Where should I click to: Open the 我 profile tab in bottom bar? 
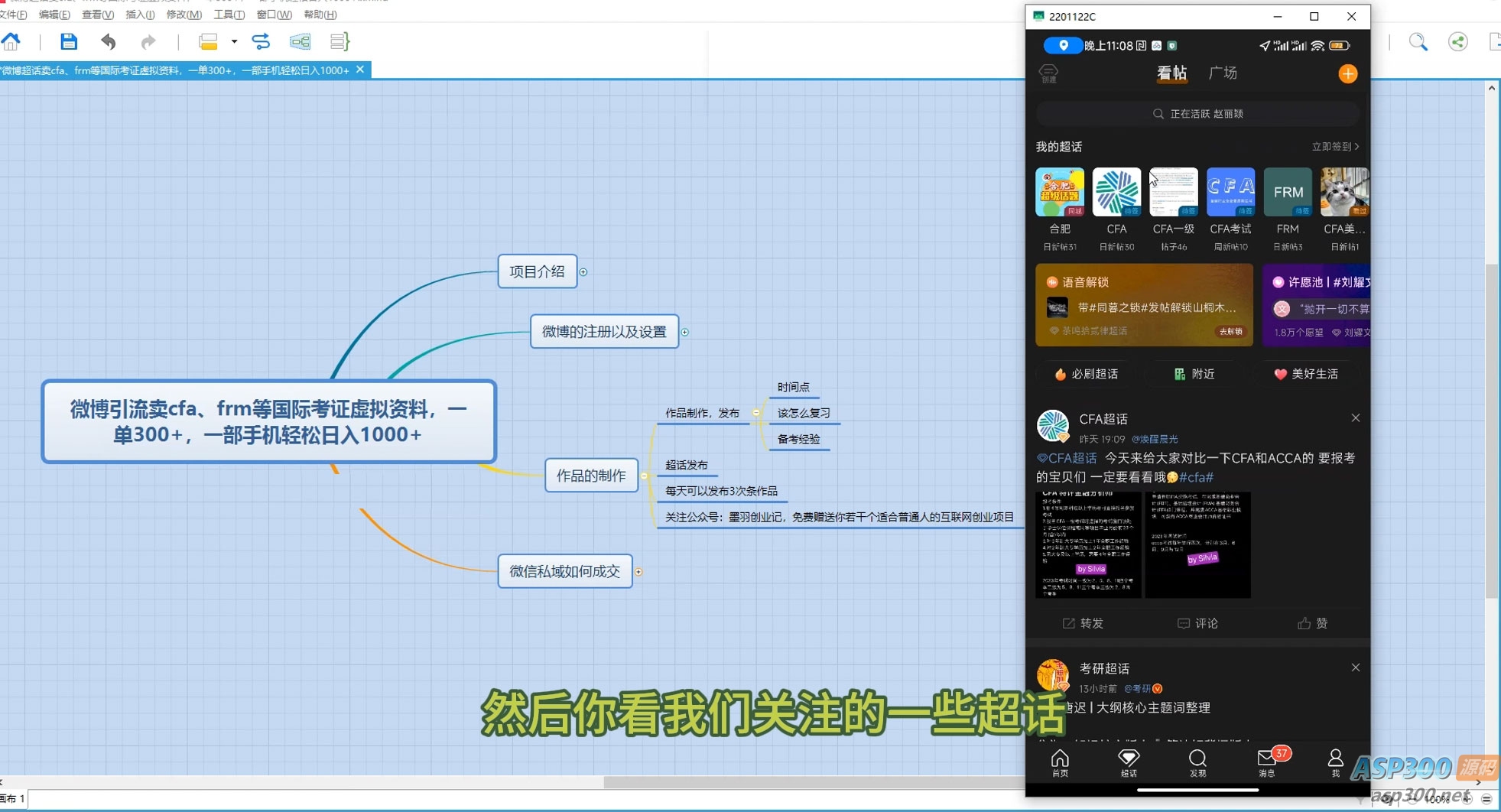[x=1335, y=763]
